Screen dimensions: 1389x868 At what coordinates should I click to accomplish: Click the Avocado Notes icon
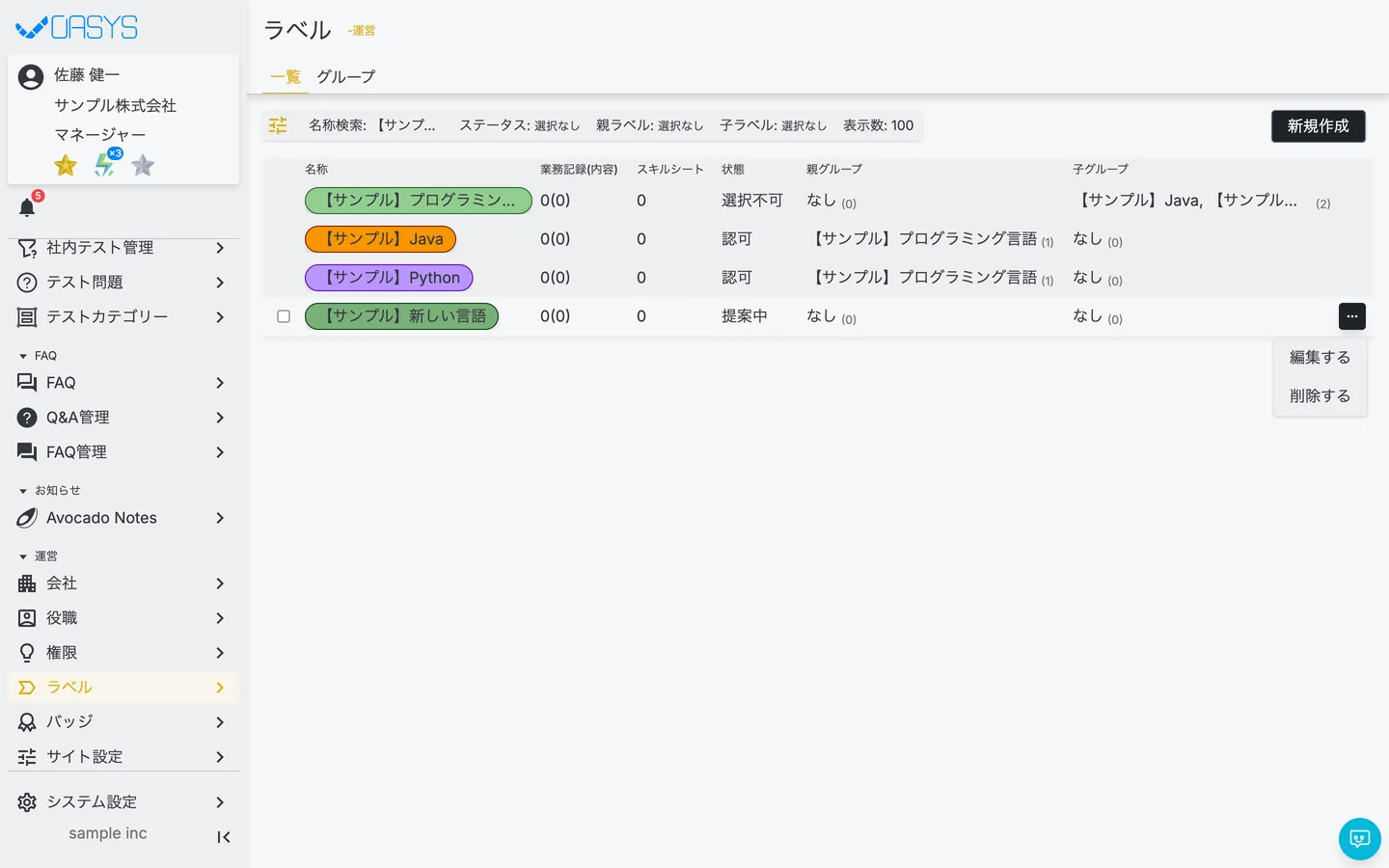[27, 518]
